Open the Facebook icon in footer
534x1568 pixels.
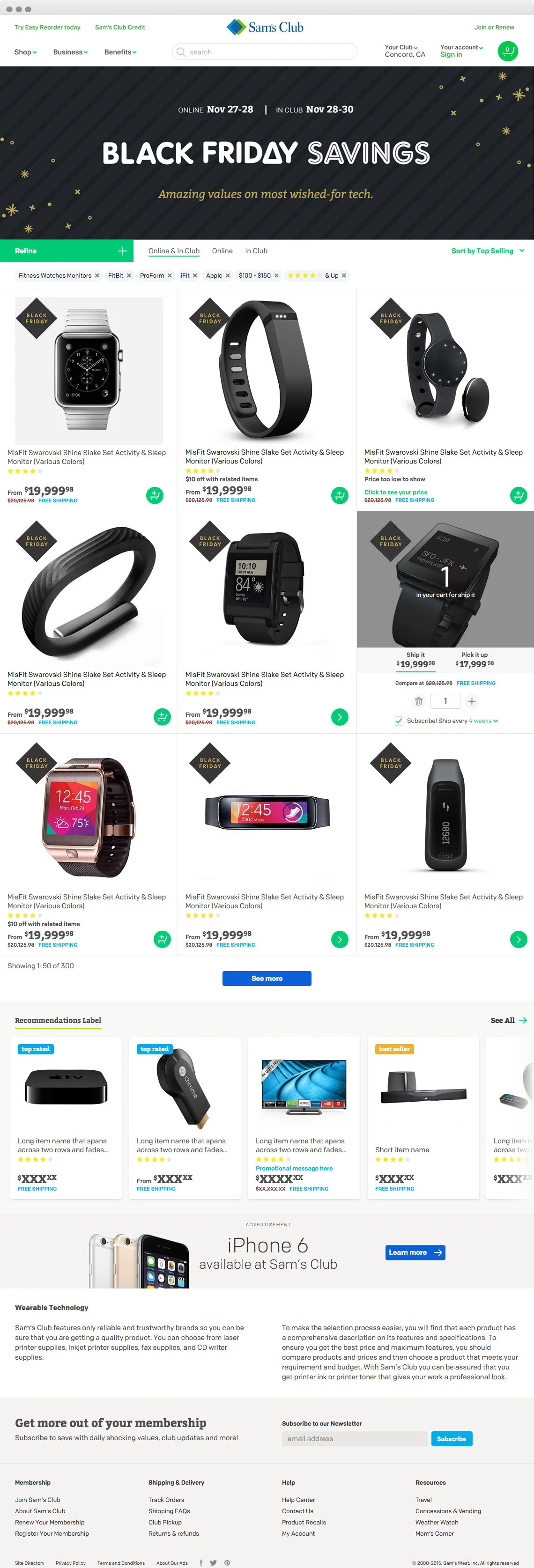tap(201, 1562)
